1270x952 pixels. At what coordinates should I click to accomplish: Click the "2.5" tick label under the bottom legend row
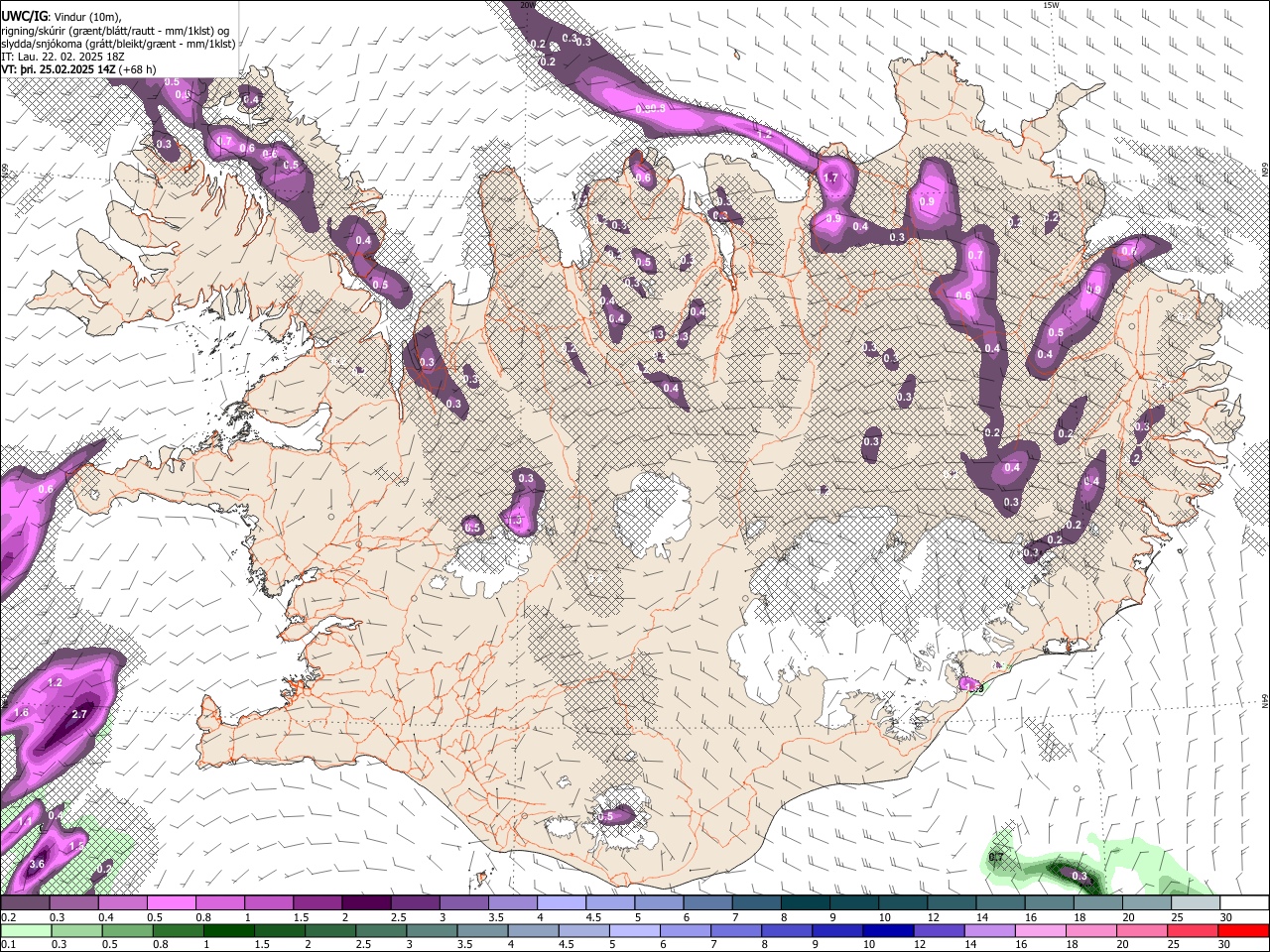click(361, 945)
